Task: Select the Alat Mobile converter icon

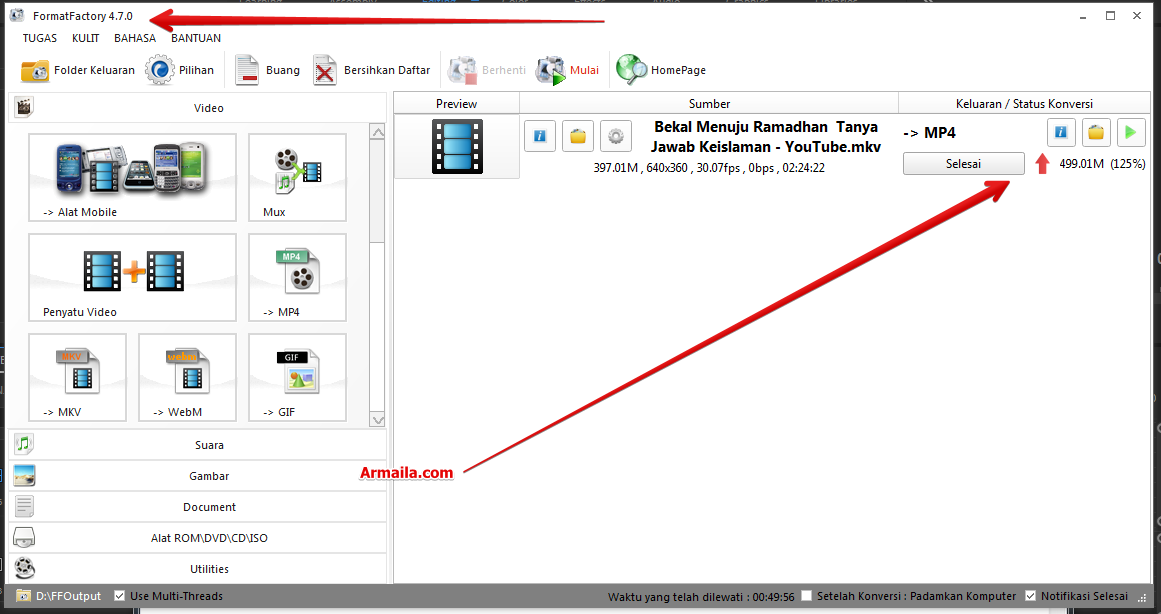Action: [133, 178]
